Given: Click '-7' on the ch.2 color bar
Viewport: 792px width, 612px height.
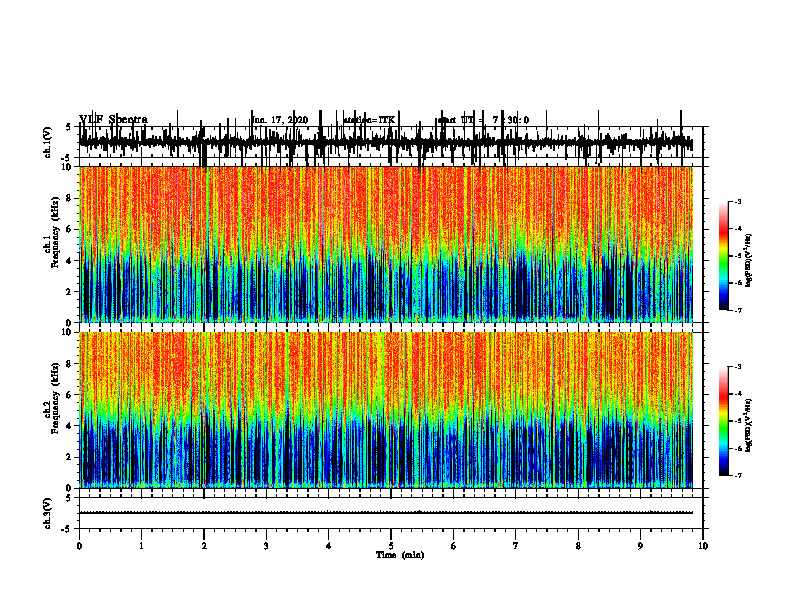Looking at the screenshot, I should click(737, 475).
